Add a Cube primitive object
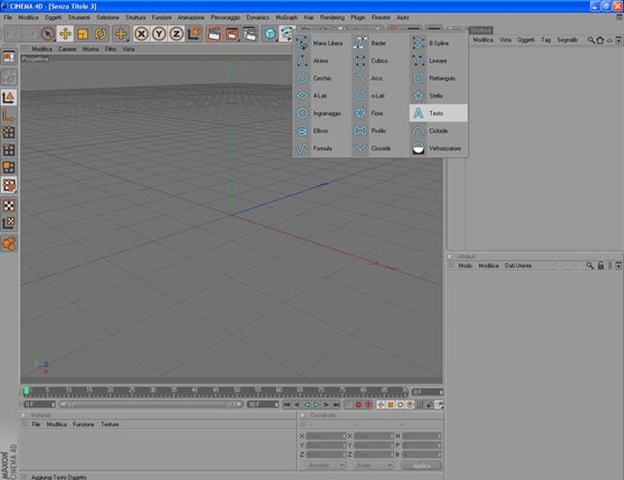 click(270, 34)
